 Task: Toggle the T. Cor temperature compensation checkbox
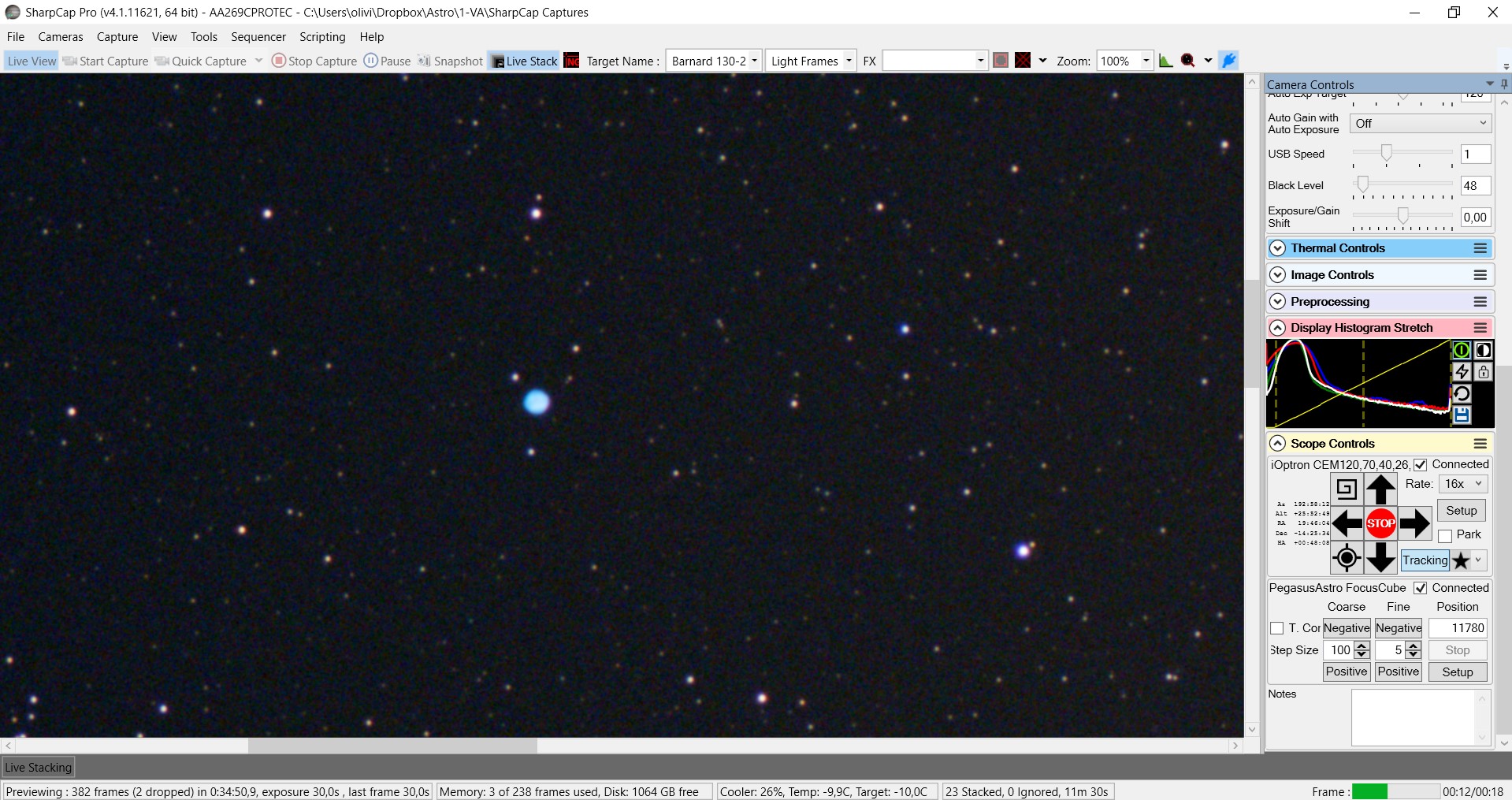1277,628
